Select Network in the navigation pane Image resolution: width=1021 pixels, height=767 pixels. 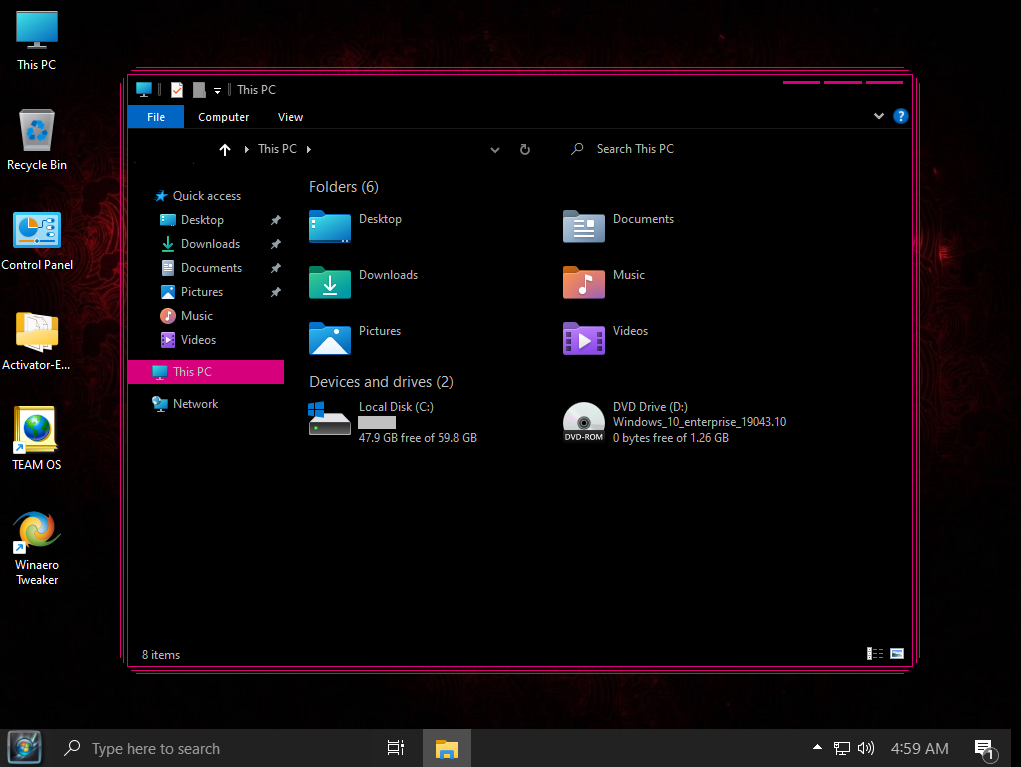[195, 404]
